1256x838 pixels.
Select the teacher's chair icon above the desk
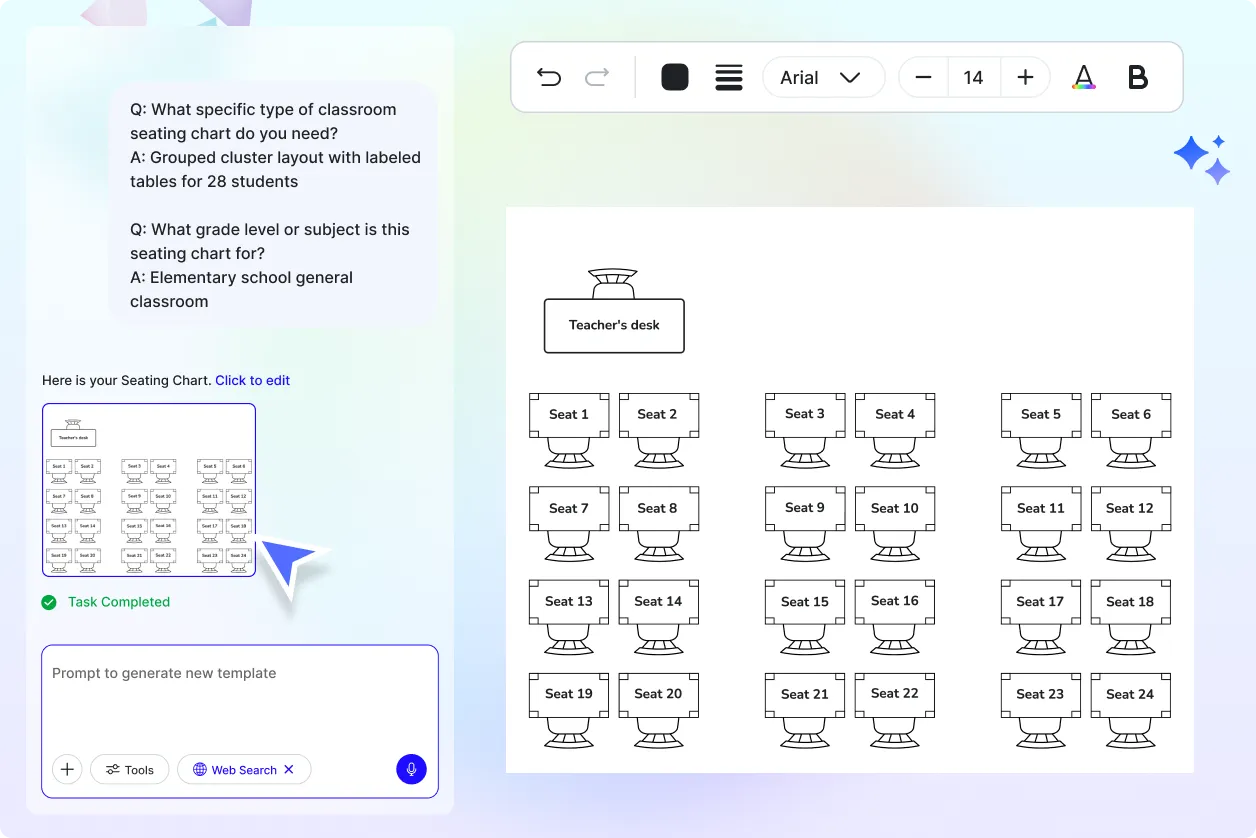click(x=613, y=283)
